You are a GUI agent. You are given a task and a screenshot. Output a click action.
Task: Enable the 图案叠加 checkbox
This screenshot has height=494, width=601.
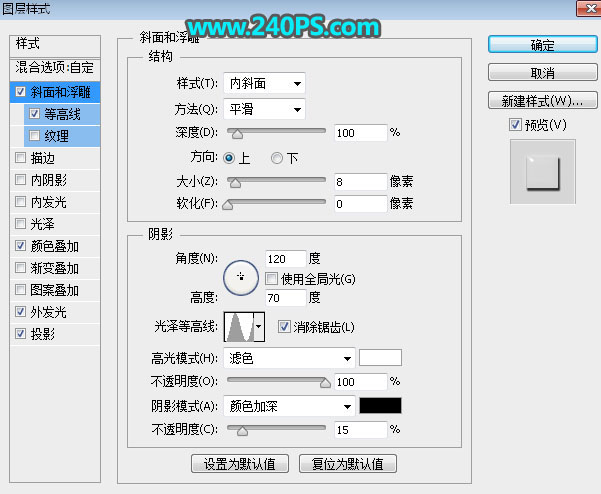[20, 290]
